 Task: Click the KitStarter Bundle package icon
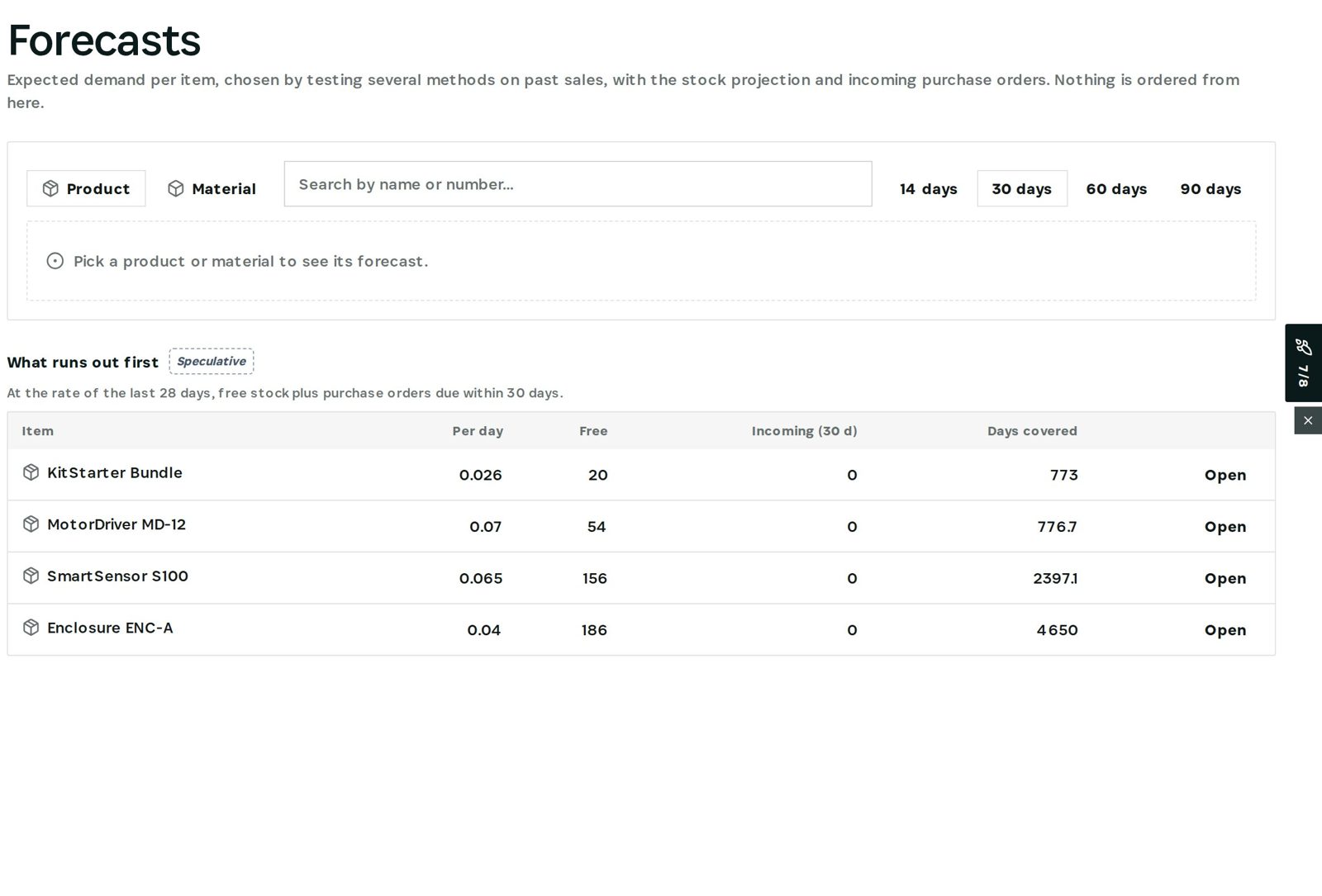pyautogui.click(x=31, y=472)
